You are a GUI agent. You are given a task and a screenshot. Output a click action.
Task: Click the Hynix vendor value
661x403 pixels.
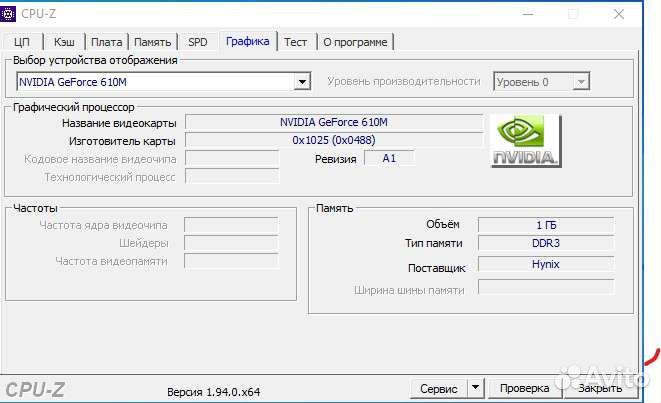pyautogui.click(x=546, y=264)
